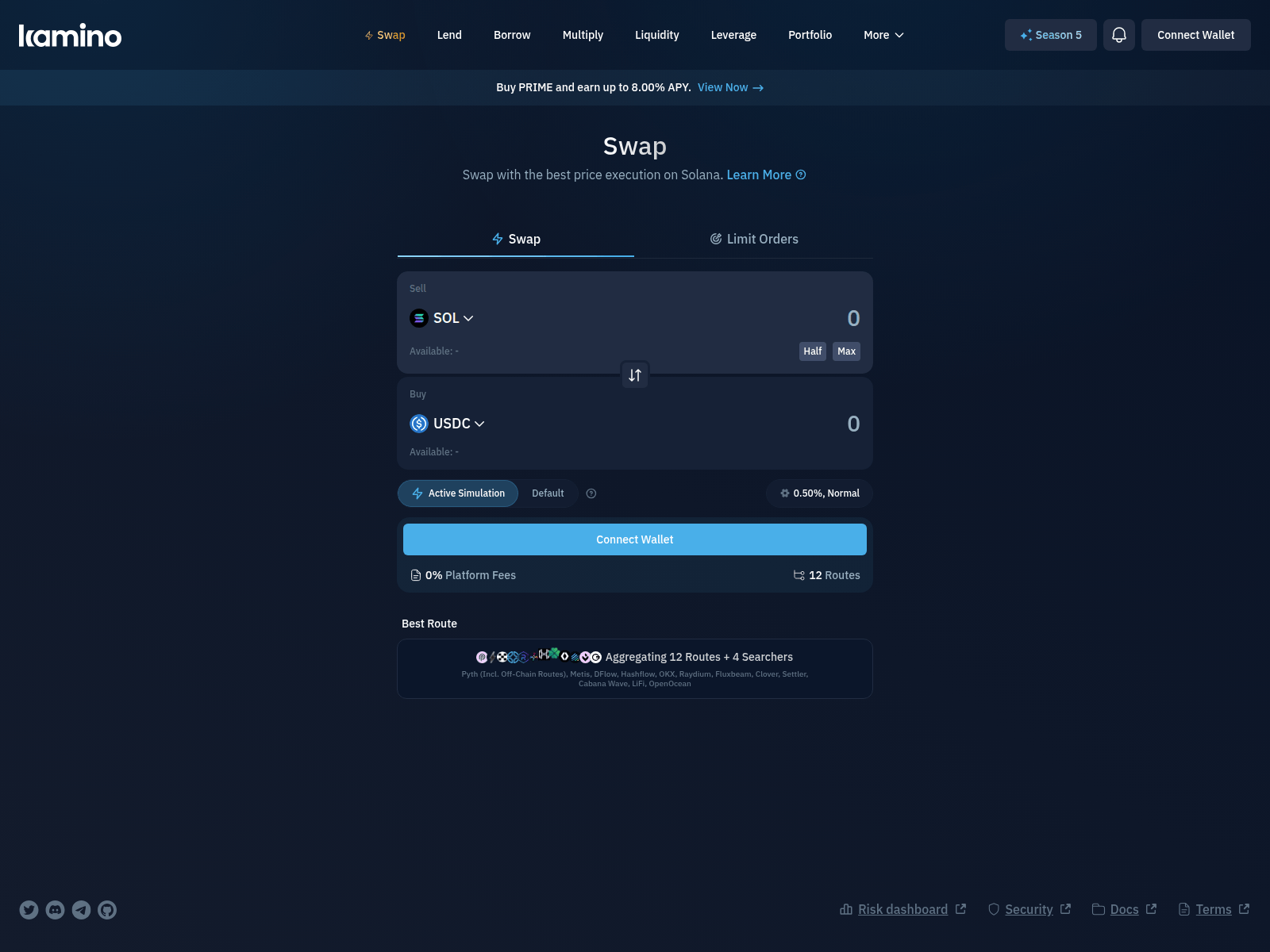Image resolution: width=1270 pixels, height=952 pixels.
Task: Open simulation mode help question icon
Action: [591, 493]
